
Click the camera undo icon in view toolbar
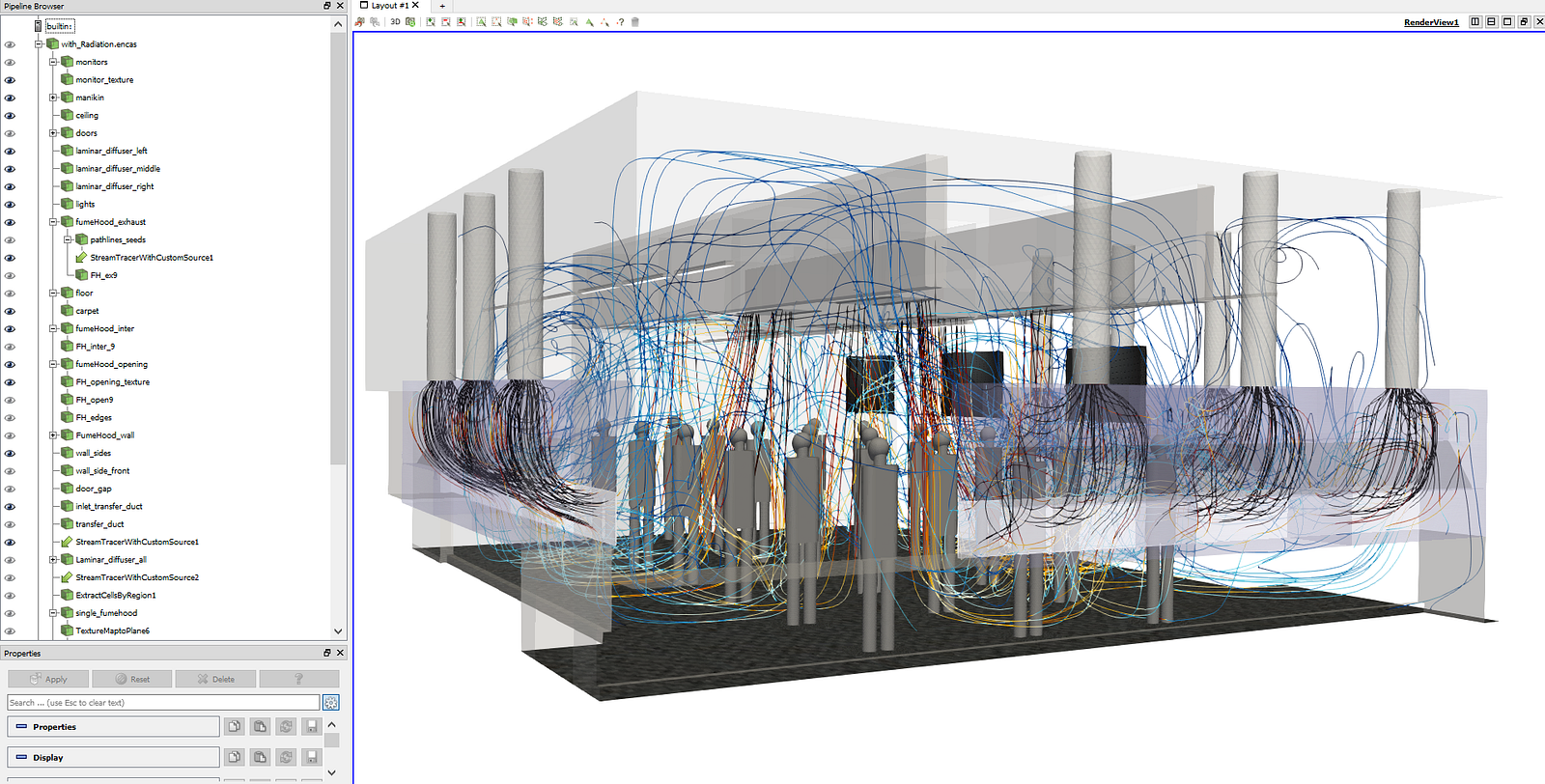(360, 21)
